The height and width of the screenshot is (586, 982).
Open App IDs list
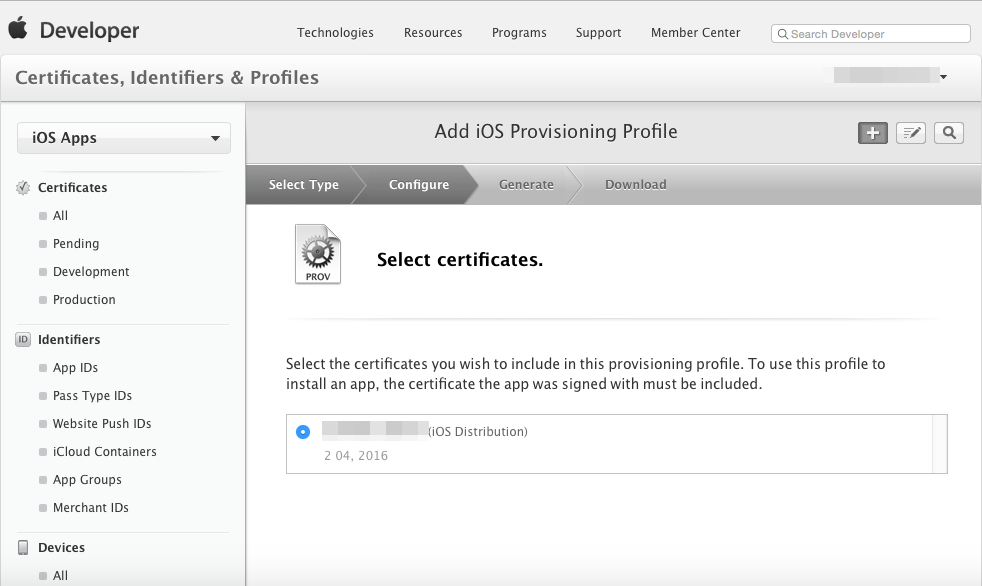(x=75, y=368)
